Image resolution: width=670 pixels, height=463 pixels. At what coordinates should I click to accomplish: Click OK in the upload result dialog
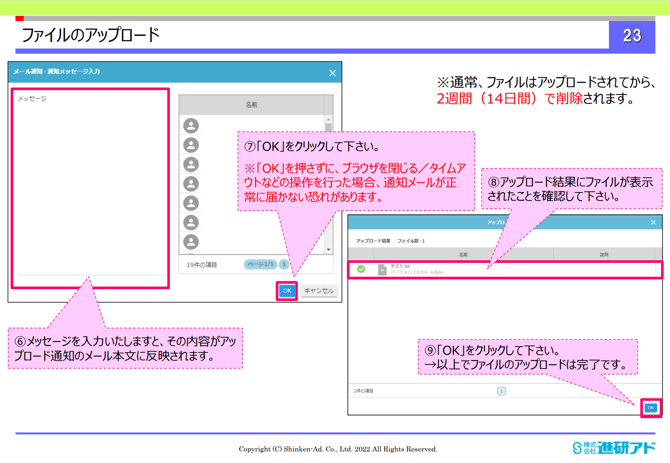650,407
